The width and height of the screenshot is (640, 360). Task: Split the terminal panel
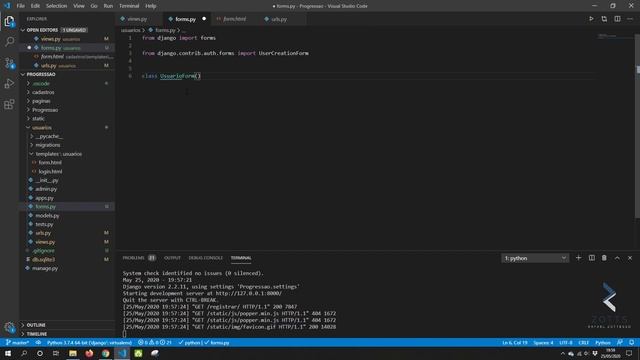click(x=591, y=258)
